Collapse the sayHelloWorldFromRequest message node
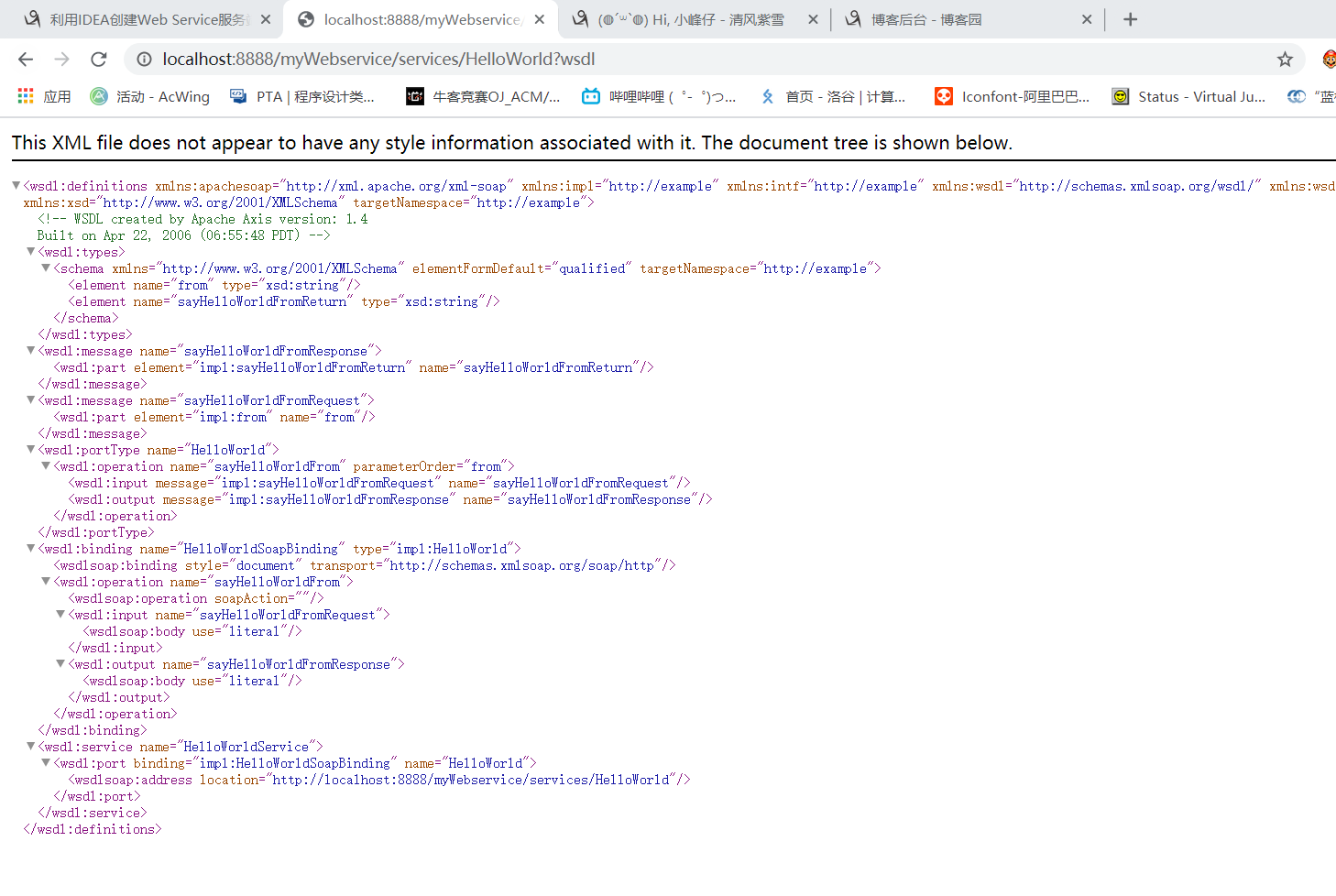The height and width of the screenshot is (896, 1336). coord(30,399)
